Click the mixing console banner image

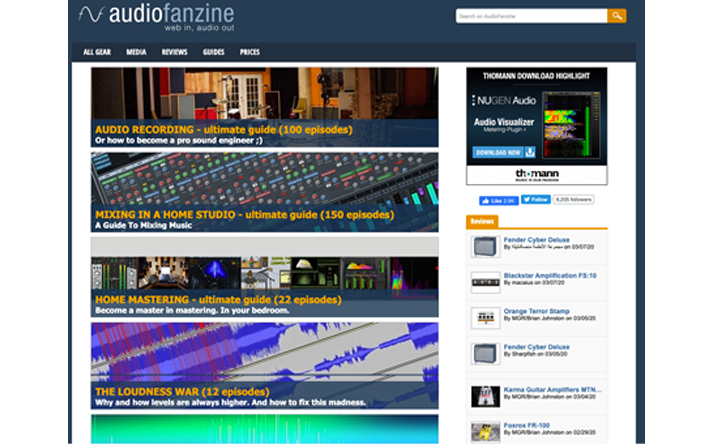(265, 178)
